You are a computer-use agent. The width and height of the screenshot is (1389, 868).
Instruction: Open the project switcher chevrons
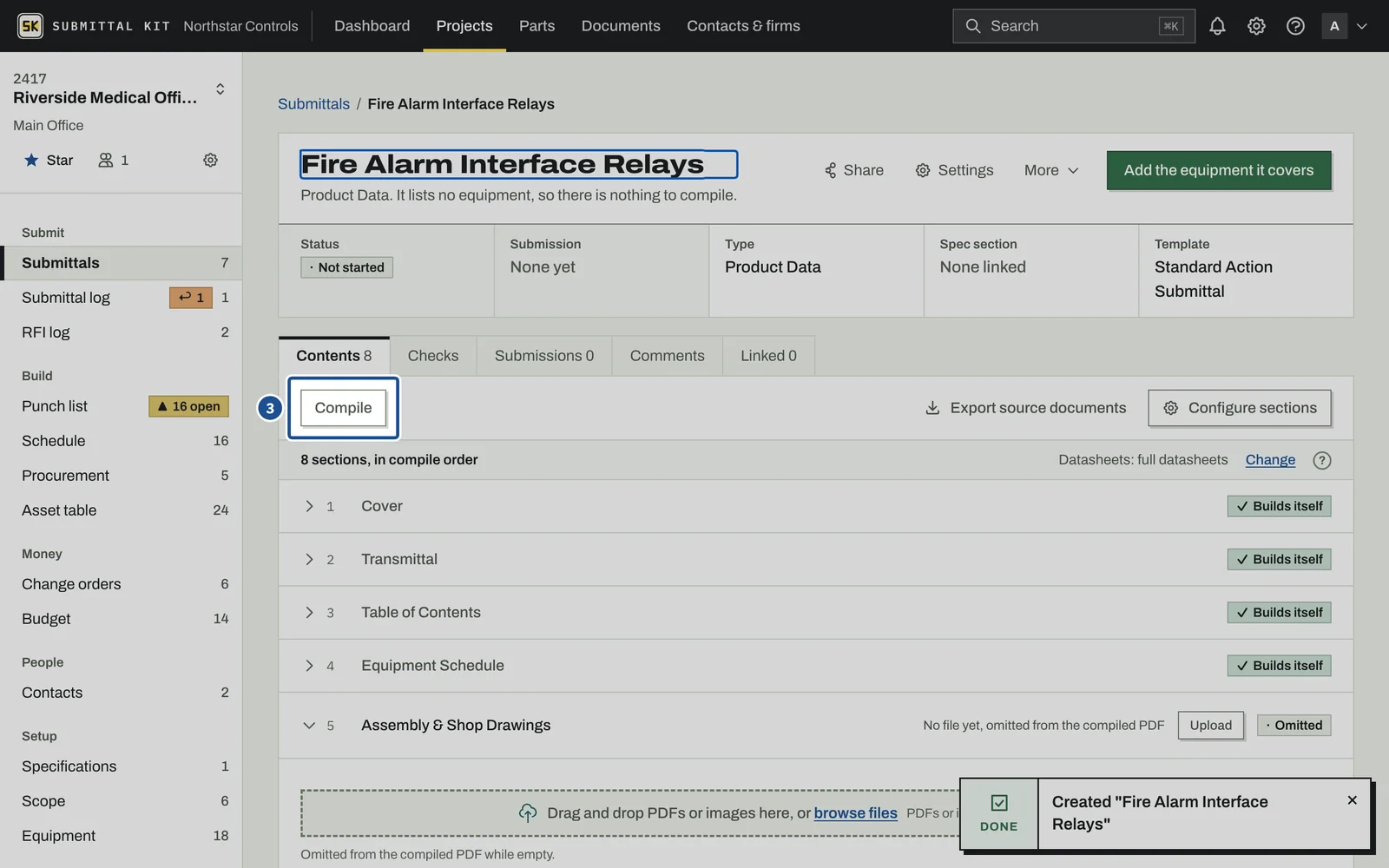221,89
